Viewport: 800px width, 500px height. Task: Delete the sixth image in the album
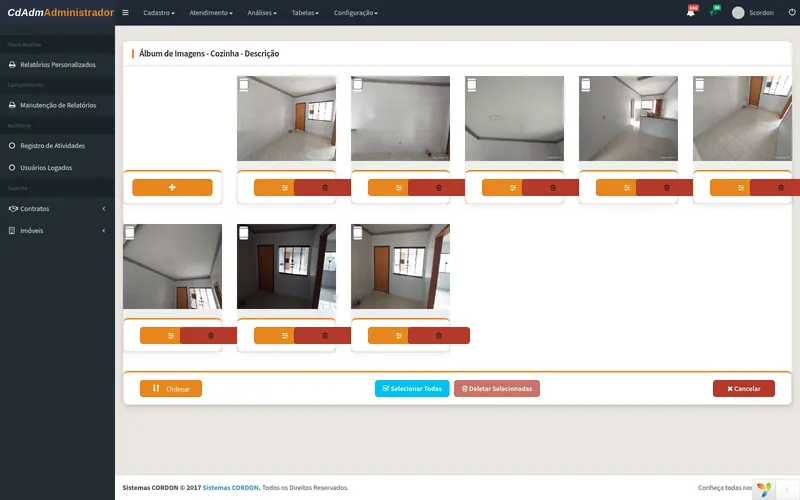(211, 336)
